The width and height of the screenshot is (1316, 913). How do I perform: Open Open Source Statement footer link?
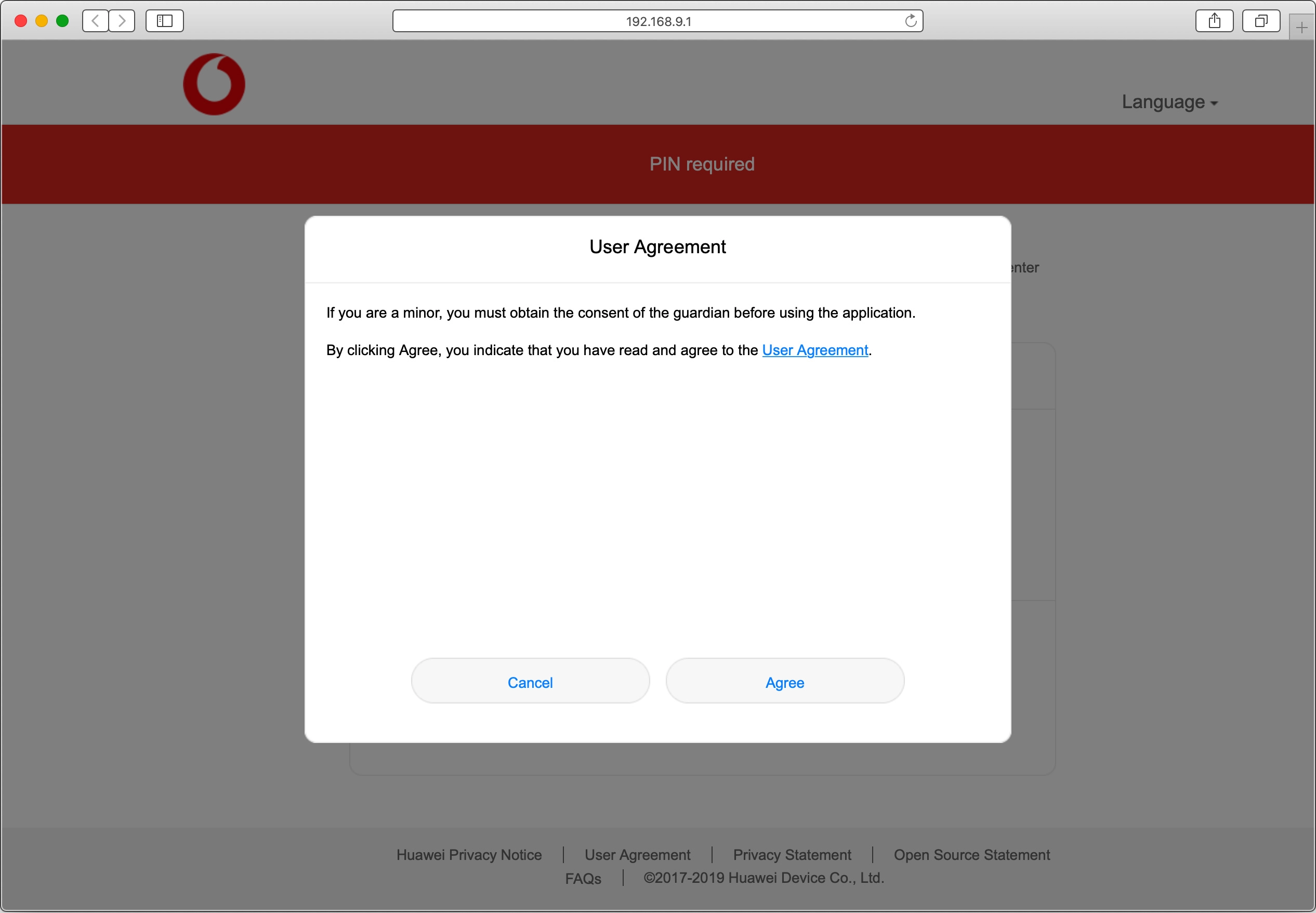971,855
